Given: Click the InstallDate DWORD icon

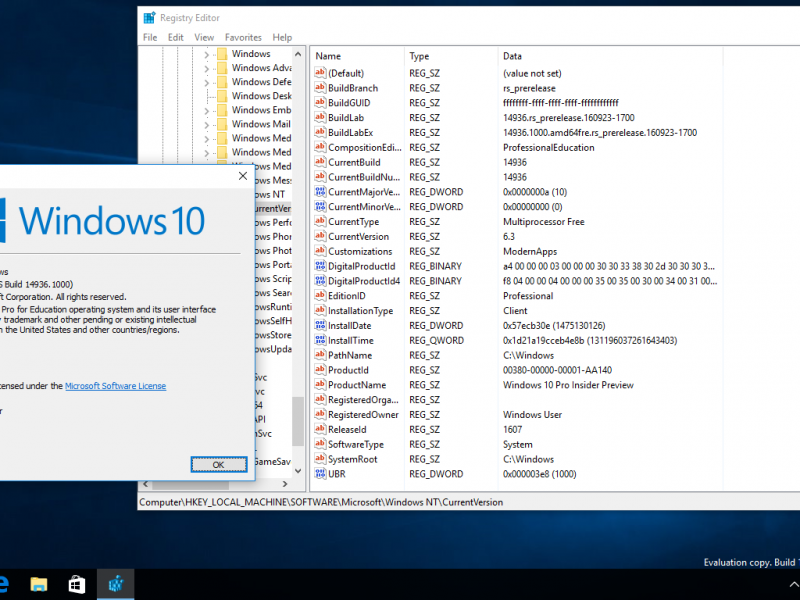Looking at the screenshot, I should [x=320, y=326].
